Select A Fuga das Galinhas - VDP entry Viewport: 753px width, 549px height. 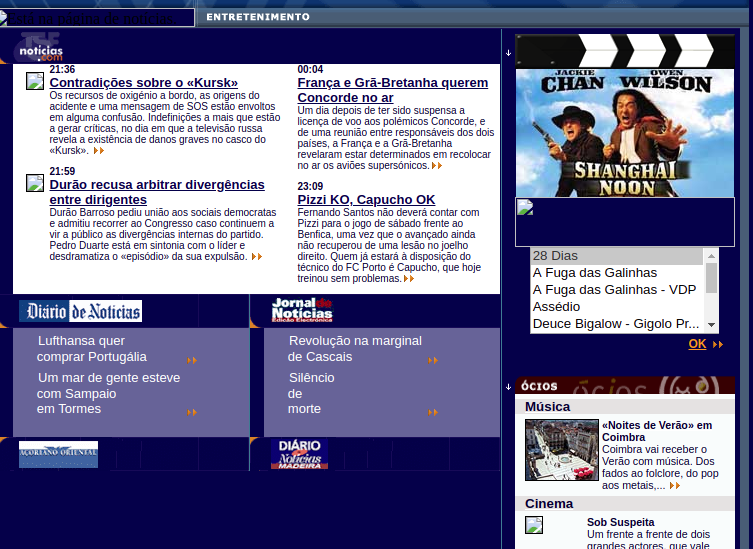coord(617,290)
